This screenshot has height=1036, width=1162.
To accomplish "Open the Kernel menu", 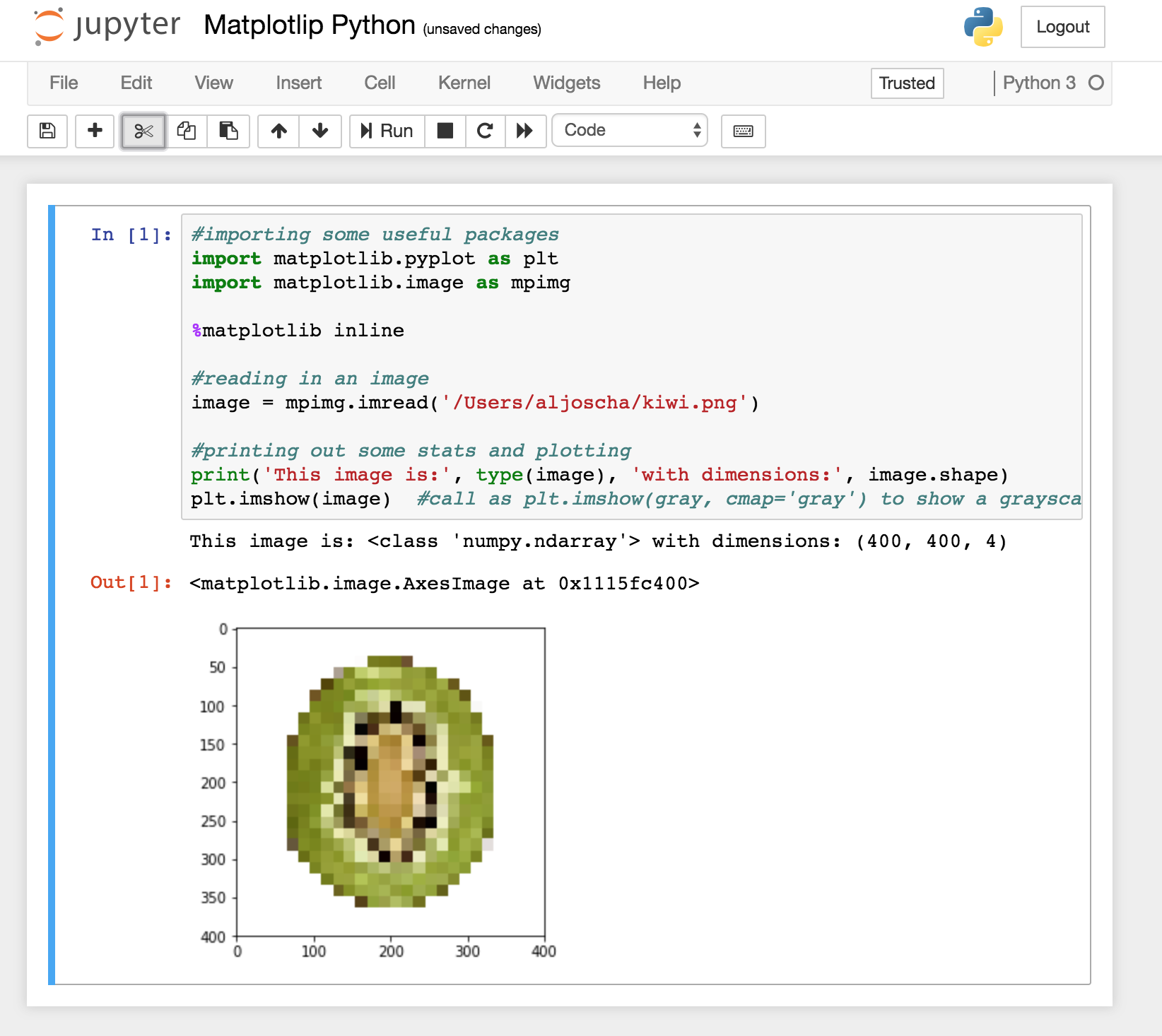I will (x=464, y=83).
